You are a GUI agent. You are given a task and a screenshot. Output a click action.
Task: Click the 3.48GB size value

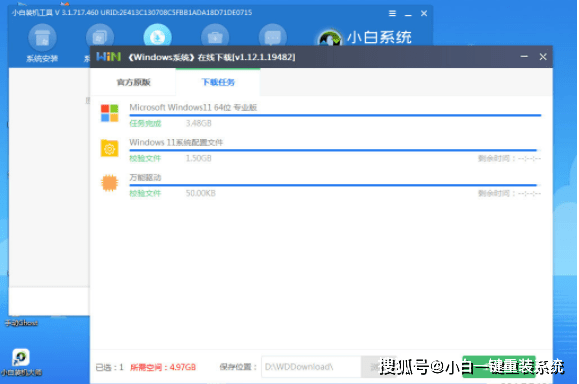point(199,123)
